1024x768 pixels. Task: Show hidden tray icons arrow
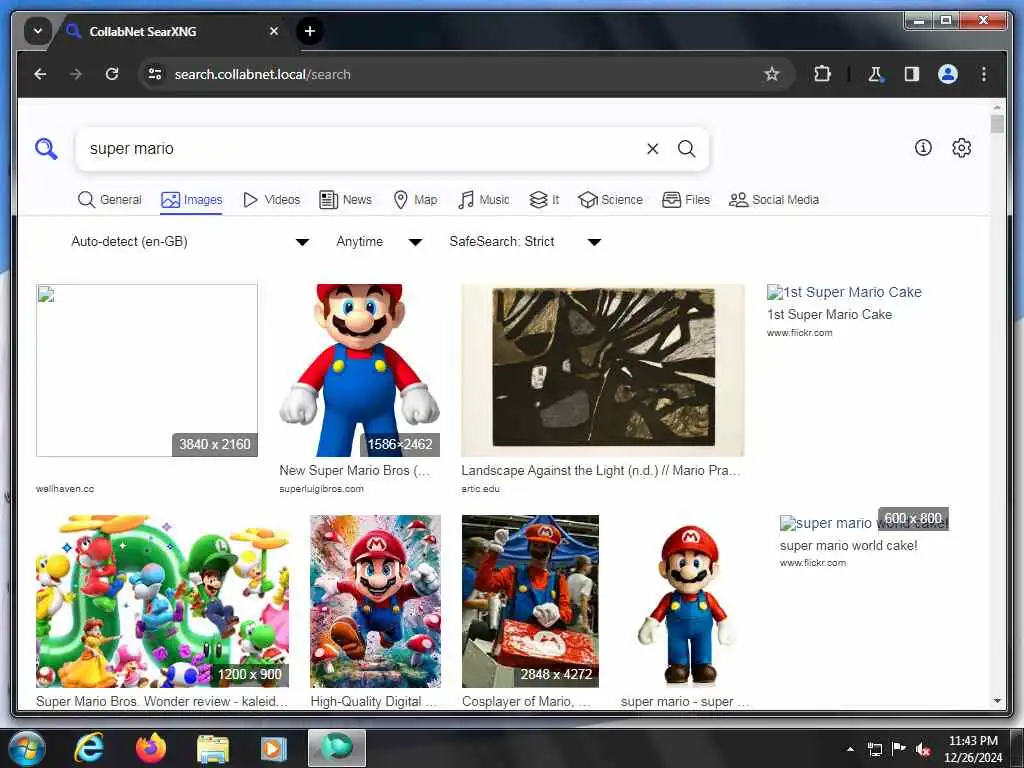point(850,750)
